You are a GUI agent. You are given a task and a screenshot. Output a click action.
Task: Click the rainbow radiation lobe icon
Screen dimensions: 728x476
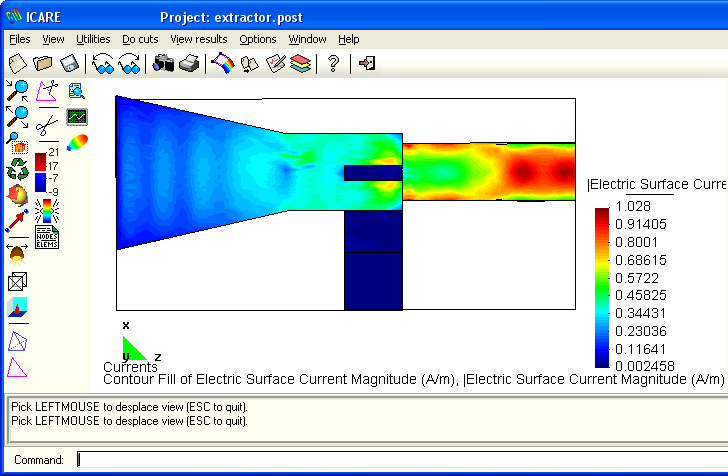(x=77, y=143)
